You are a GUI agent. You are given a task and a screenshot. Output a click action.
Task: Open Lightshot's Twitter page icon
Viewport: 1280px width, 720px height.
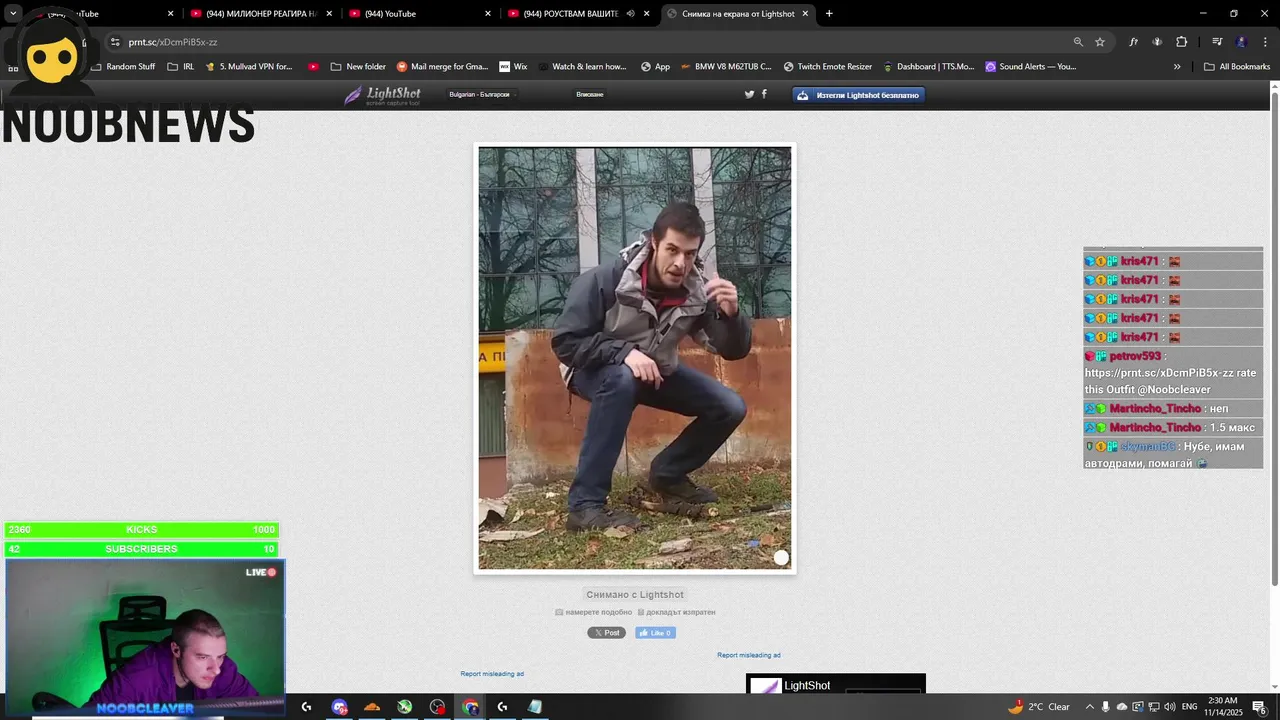749,94
